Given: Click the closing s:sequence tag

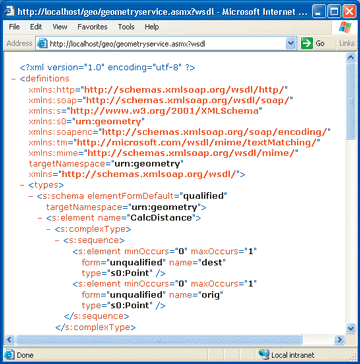Looking at the screenshot, I should pos(96,316).
